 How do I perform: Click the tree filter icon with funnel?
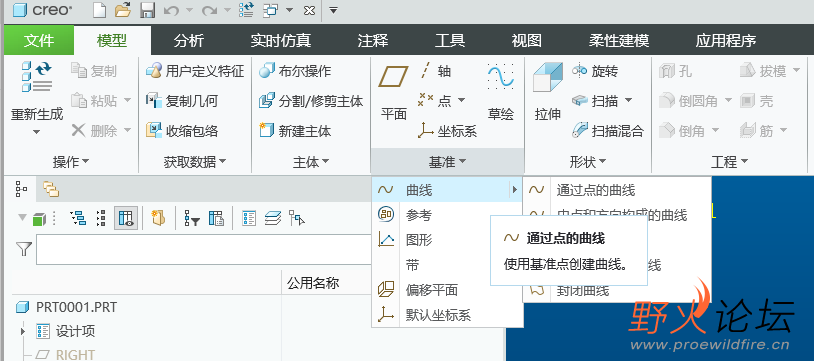coord(192,219)
